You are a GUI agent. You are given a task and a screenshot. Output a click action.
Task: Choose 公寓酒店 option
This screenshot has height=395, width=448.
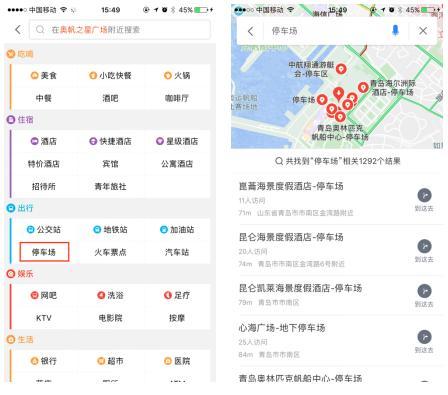[177, 164]
